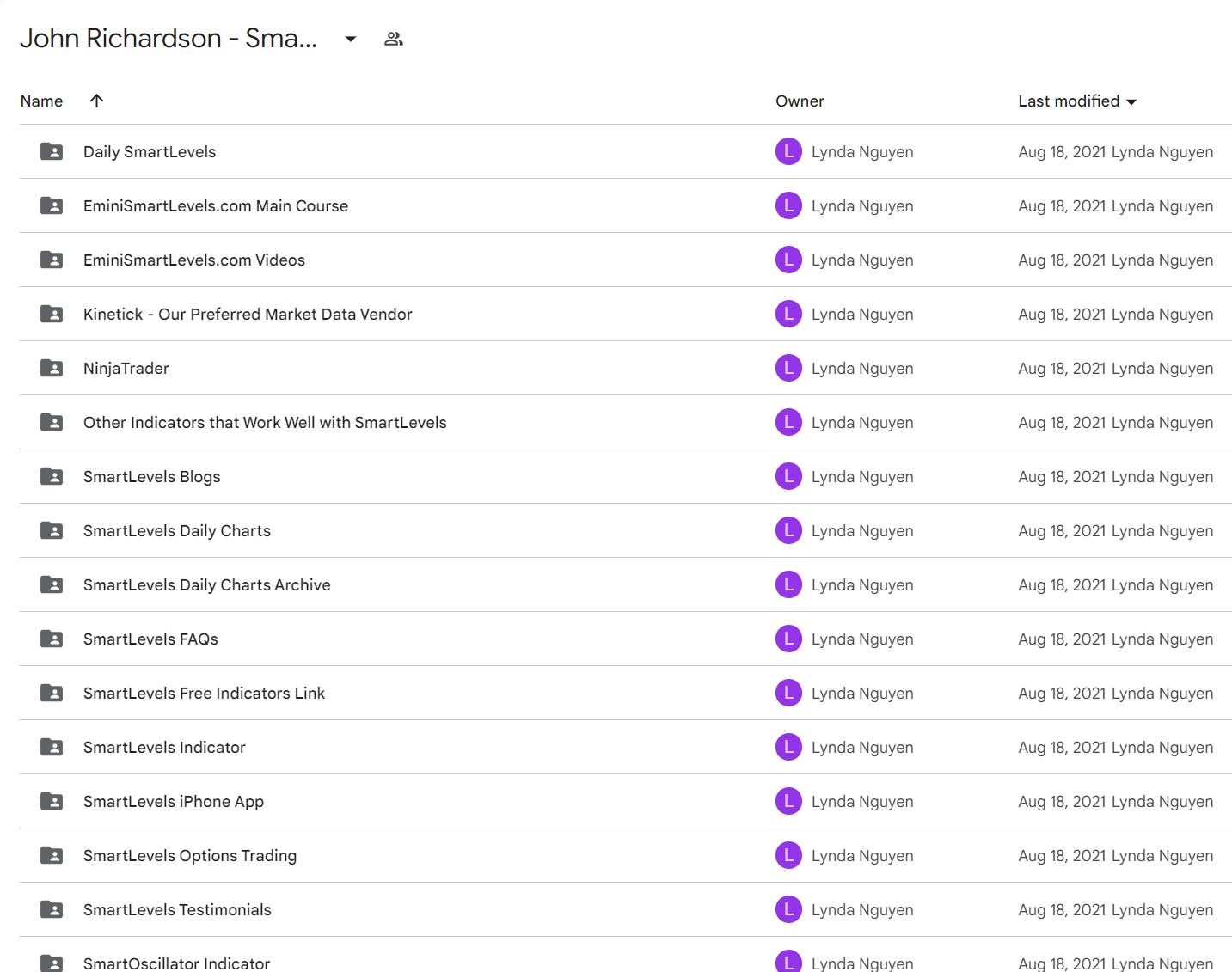Viewport: 1232px width, 972px height.
Task: Select SmartLevels Options Trading name
Action: pyautogui.click(x=190, y=855)
